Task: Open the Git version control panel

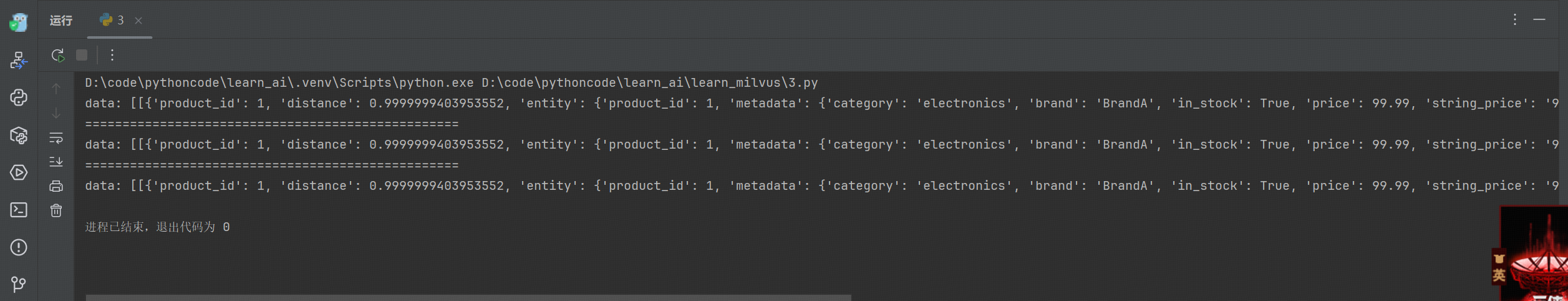Action: click(x=19, y=285)
